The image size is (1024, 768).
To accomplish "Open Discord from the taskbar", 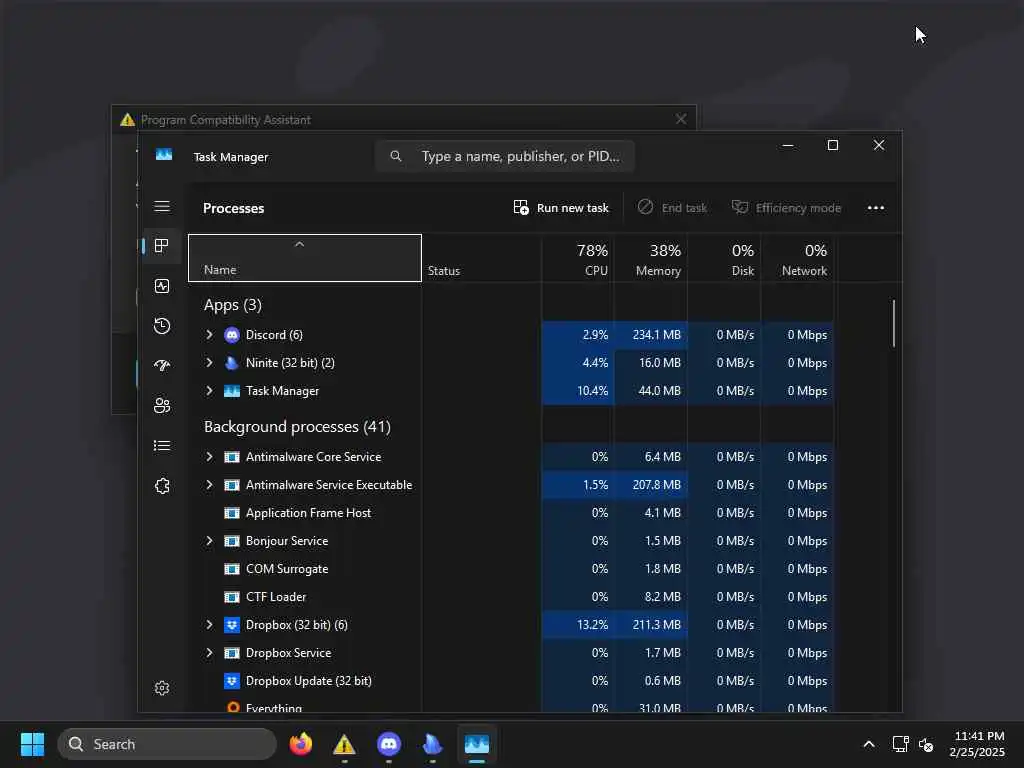I will click(x=389, y=744).
